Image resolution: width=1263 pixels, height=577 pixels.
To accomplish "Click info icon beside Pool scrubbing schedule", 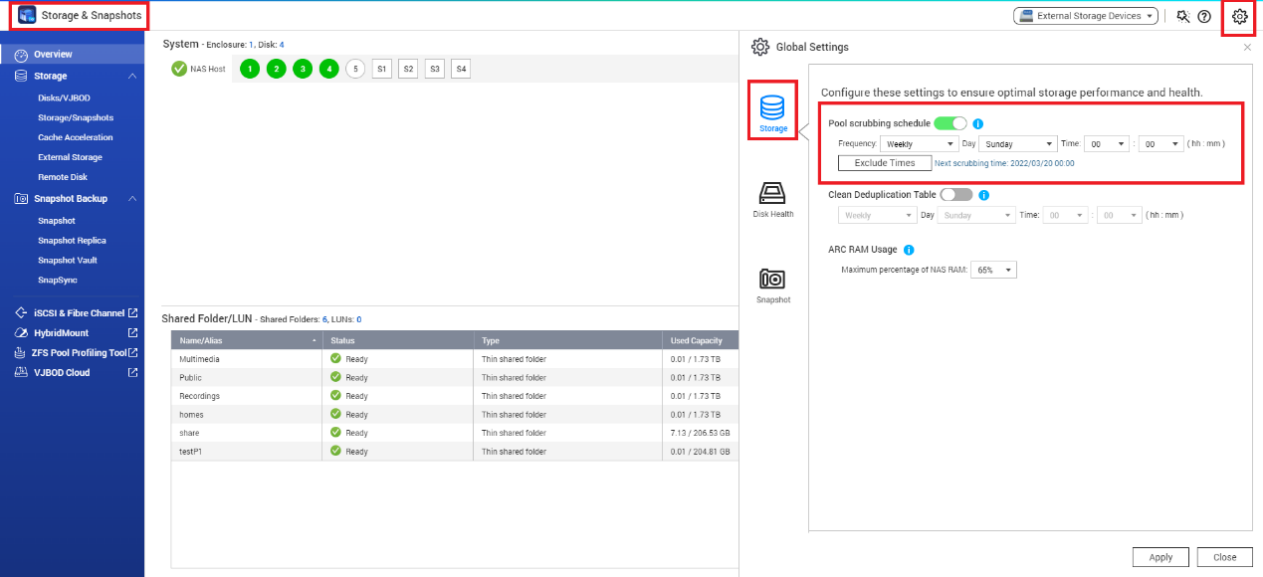I will (978, 124).
